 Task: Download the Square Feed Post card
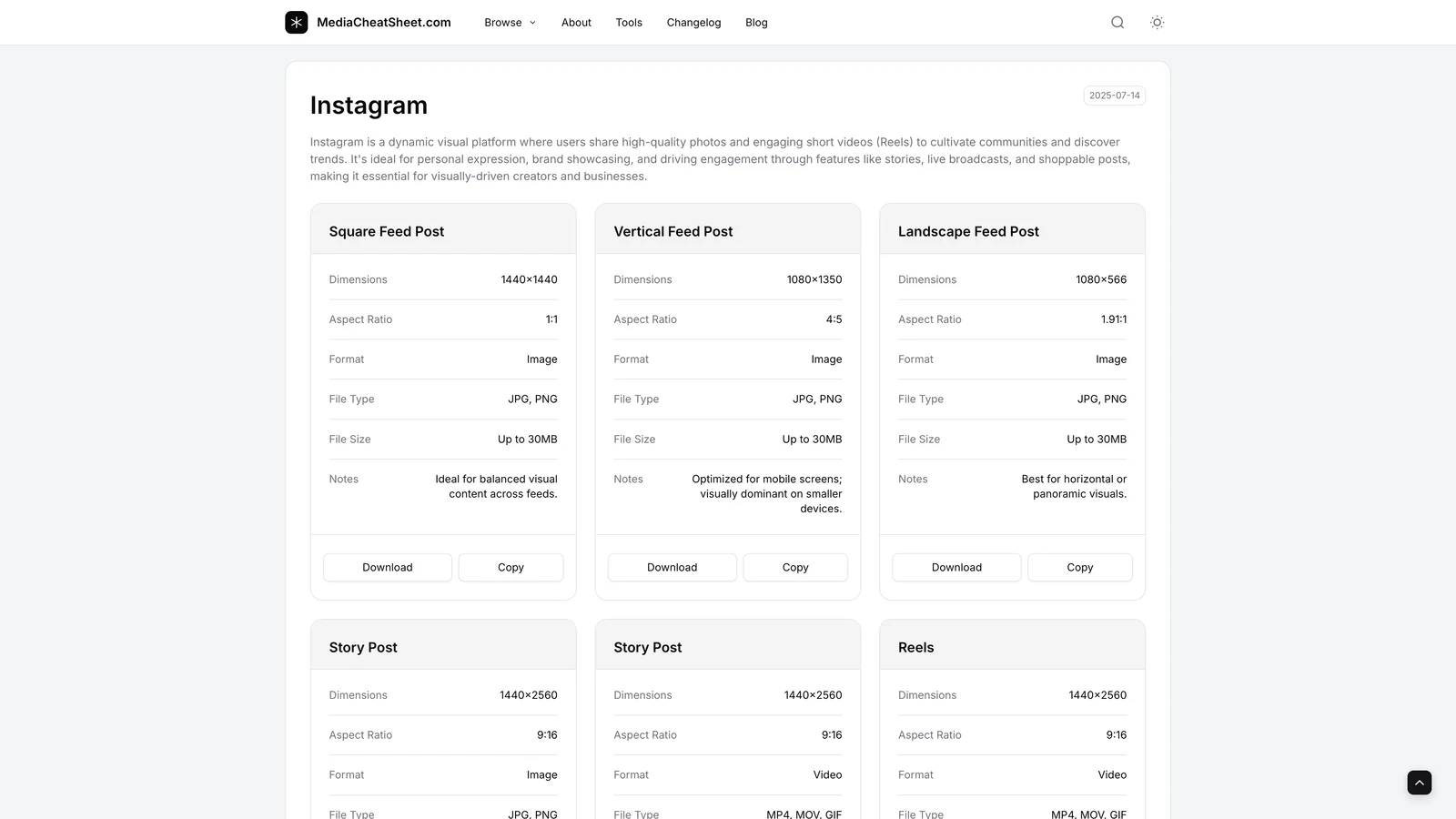click(388, 567)
